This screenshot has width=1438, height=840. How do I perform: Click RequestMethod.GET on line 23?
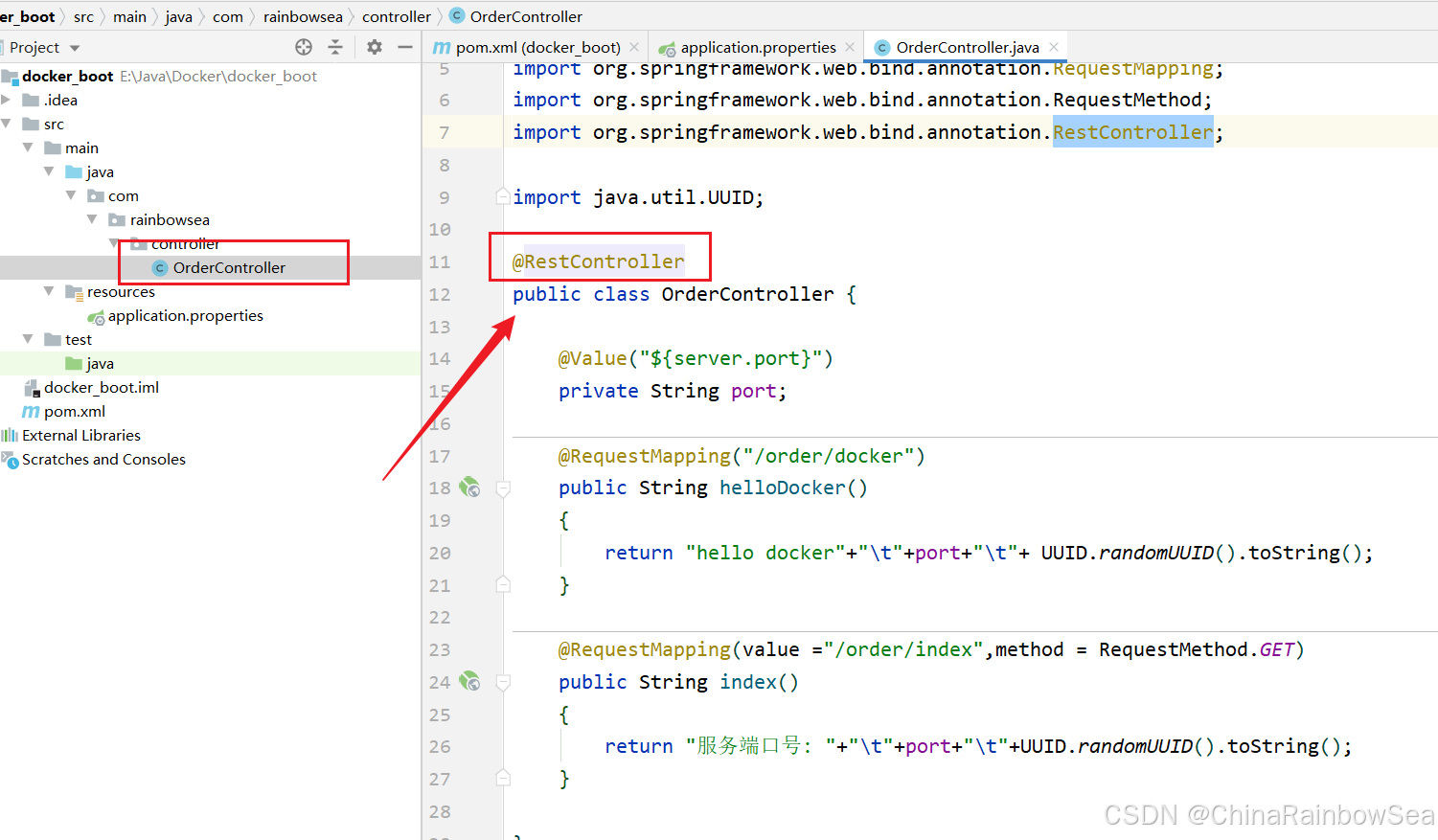point(1197,649)
